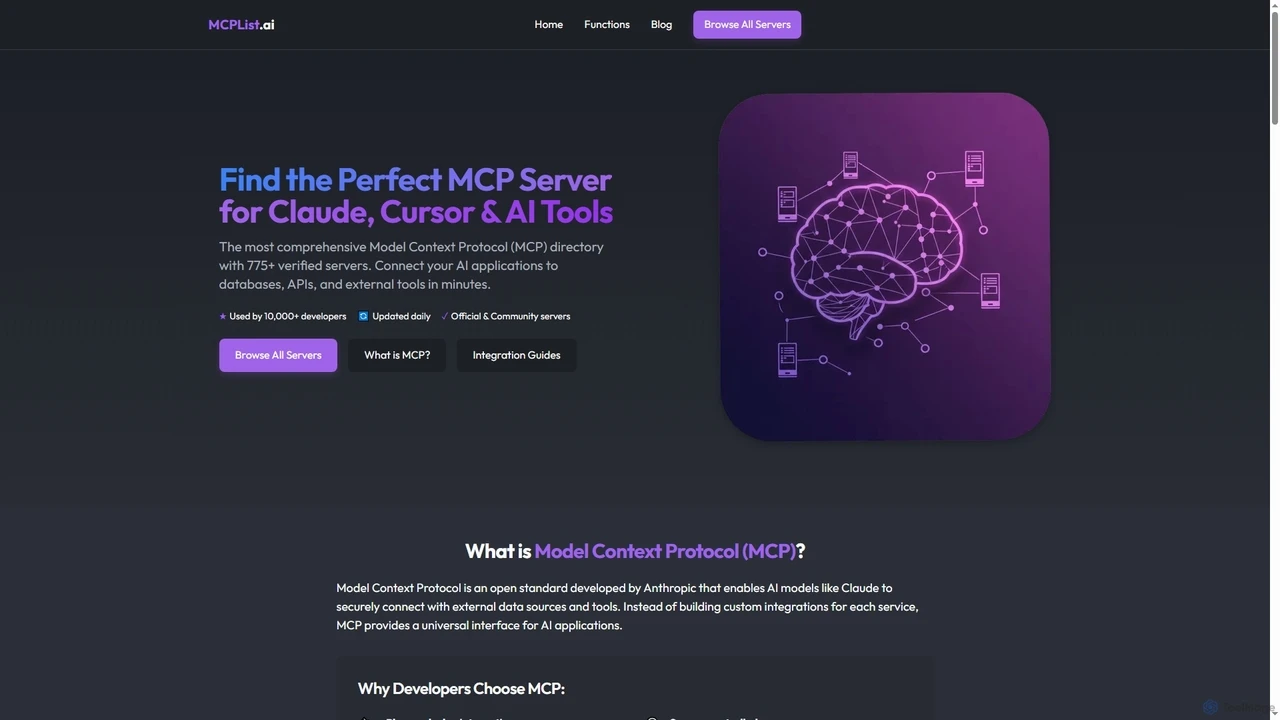Click the page vertical scrollbar thumb
Screen dimensions: 1280x720
[1274, 68]
